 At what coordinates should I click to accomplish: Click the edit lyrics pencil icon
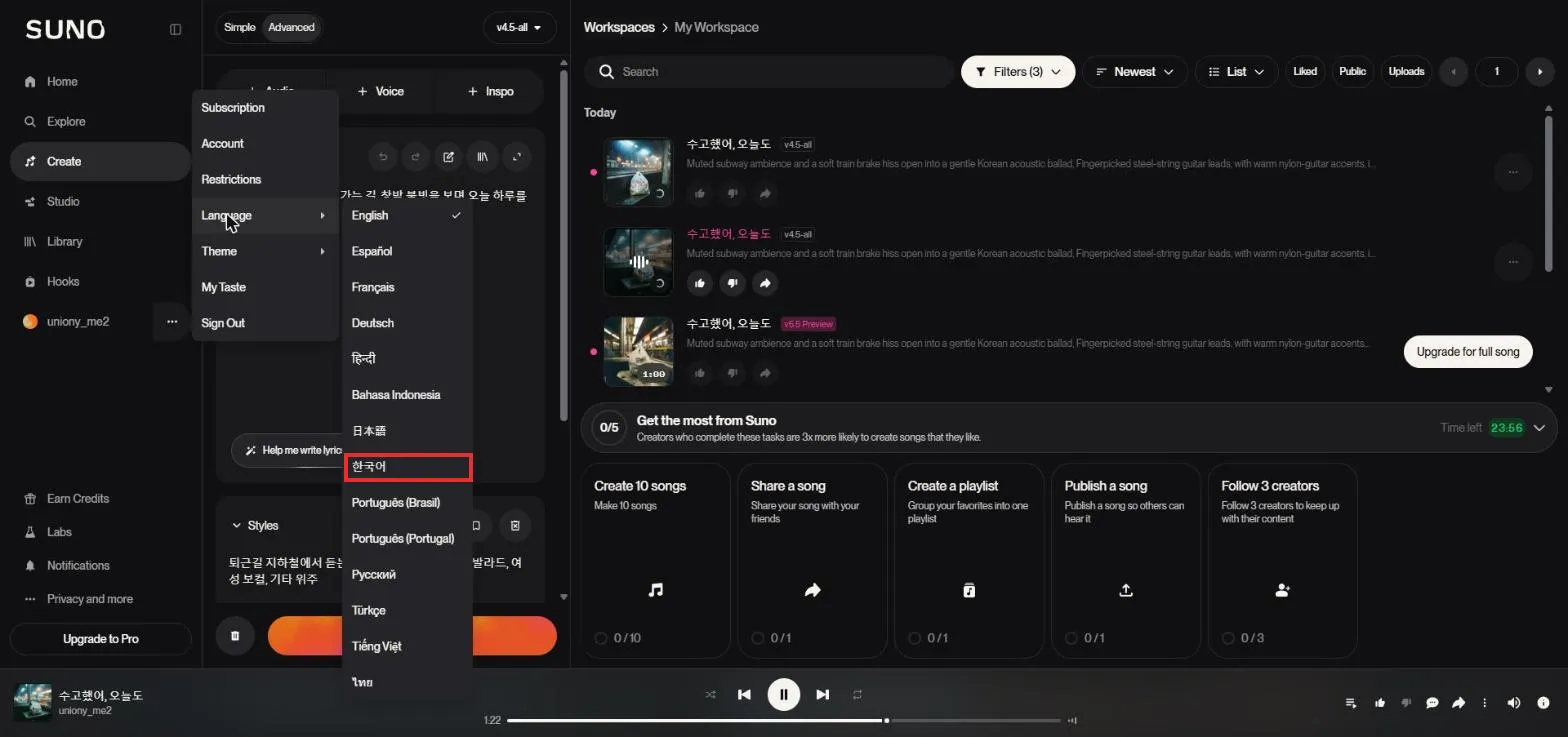449,157
